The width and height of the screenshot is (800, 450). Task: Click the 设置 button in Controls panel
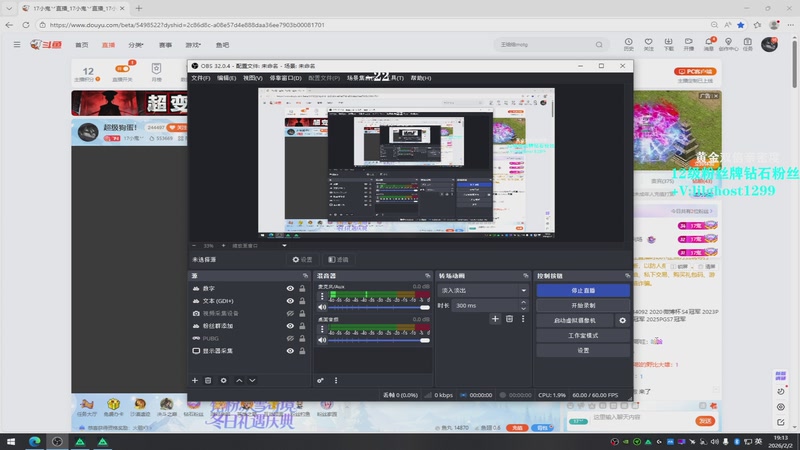(x=583, y=351)
